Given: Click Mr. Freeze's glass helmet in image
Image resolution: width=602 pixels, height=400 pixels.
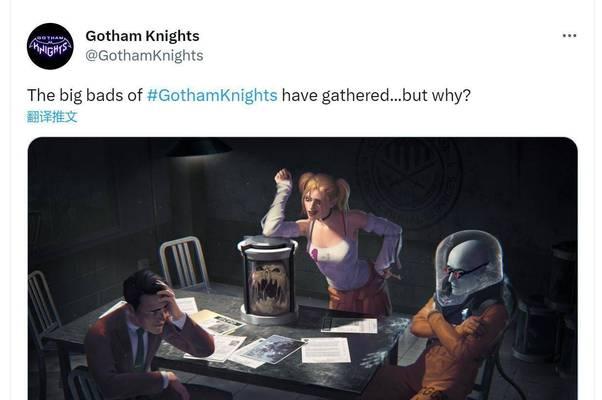Looking at the screenshot, I should [469, 267].
